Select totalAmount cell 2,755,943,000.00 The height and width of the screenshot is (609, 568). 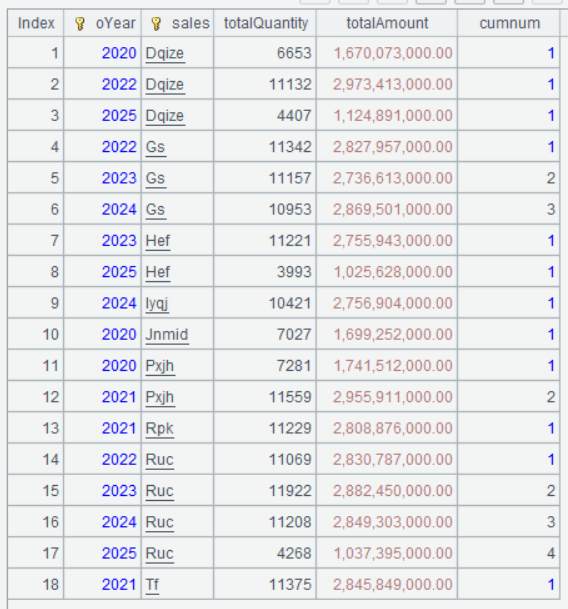[x=387, y=241]
